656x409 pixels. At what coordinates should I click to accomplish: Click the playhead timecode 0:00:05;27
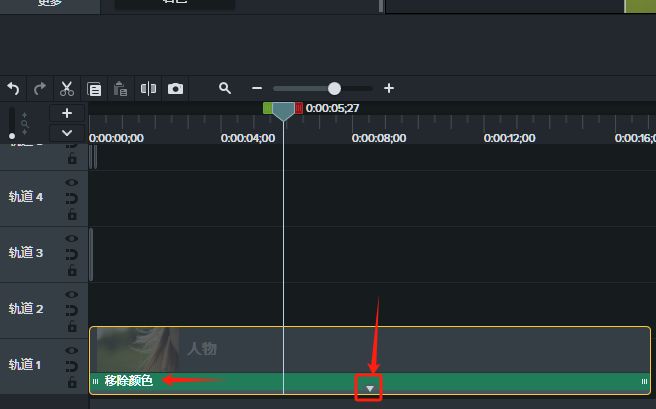(333, 108)
